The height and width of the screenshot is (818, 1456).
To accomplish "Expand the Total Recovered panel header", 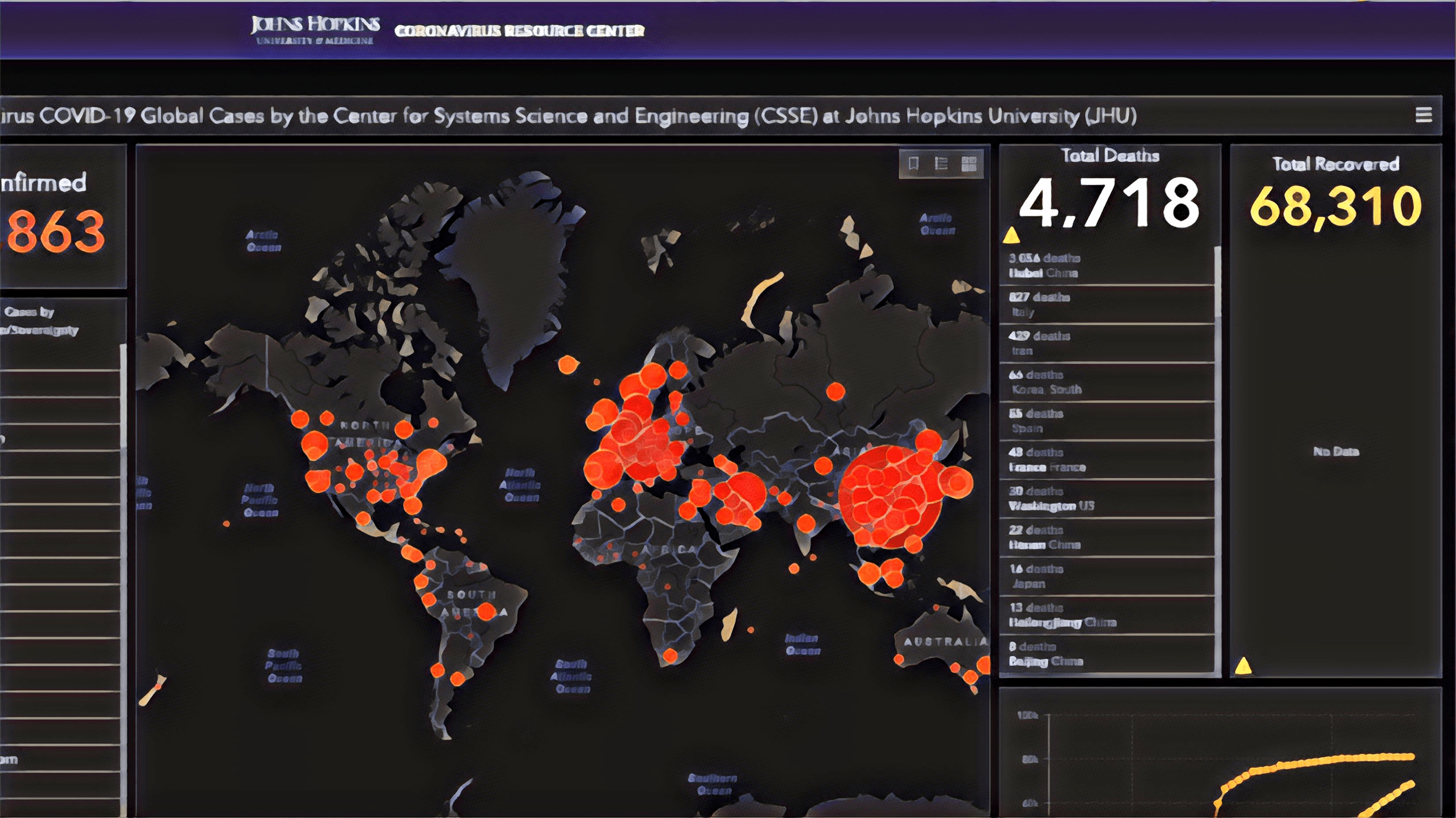I will click(1337, 164).
